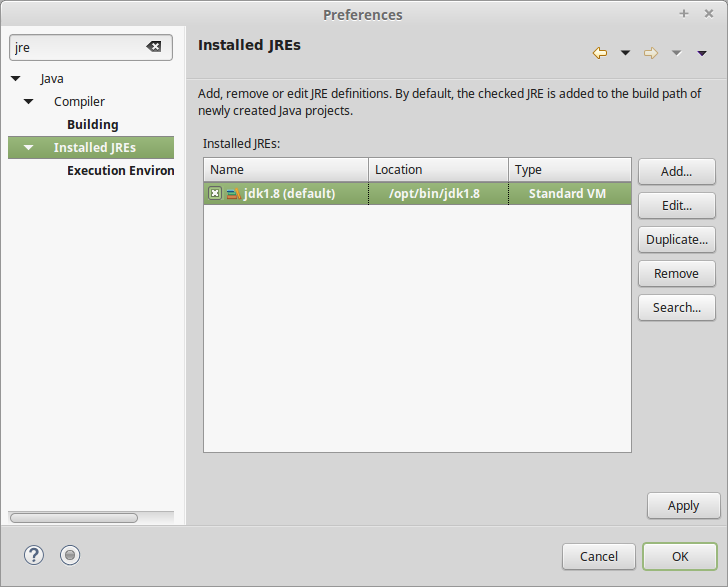Sort by the Name column header
728x587 pixels.
(x=286, y=170)
